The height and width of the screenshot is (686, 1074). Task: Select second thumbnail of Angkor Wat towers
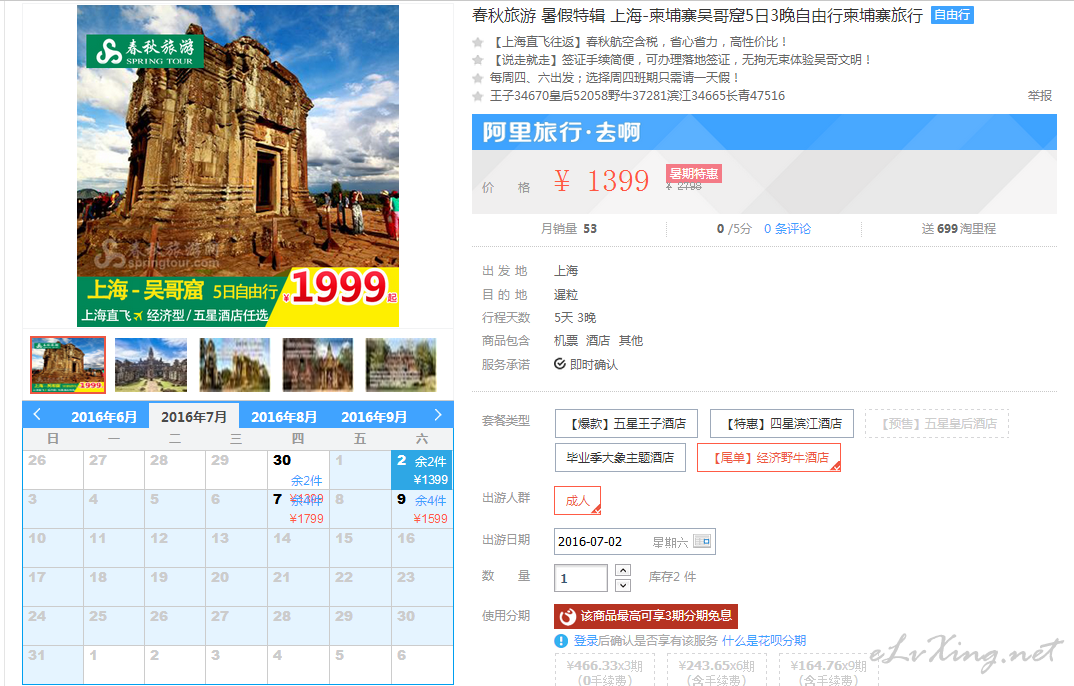coord(151,365)
